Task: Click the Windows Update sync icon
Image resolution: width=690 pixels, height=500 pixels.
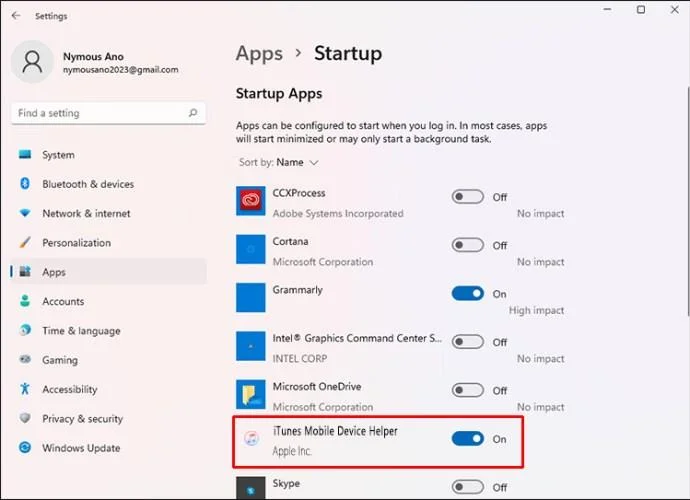Action: click(25, 447)
